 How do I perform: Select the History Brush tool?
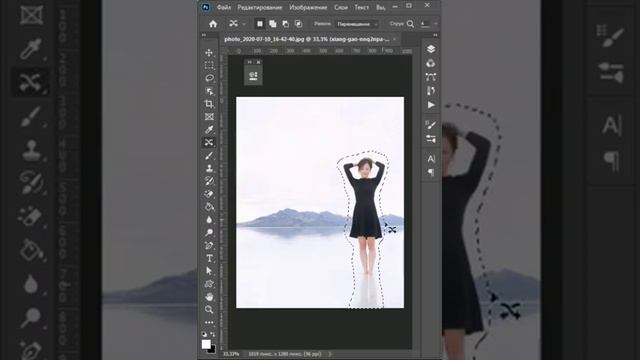pos(209,181)
